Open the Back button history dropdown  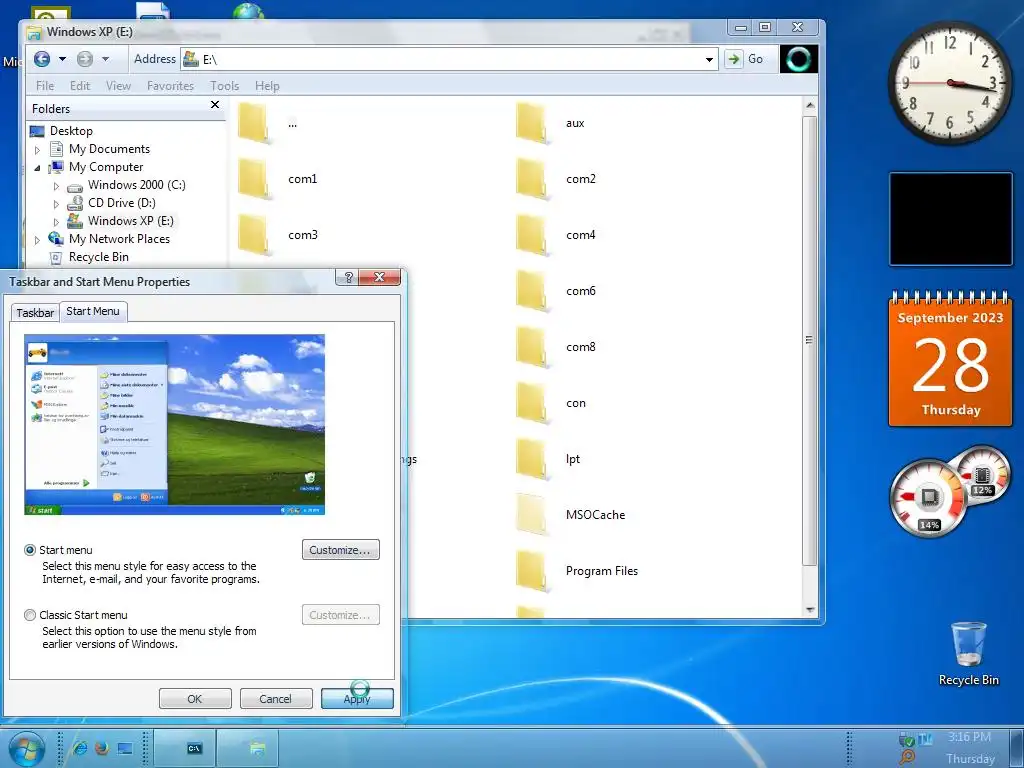(x=62, y=59)
